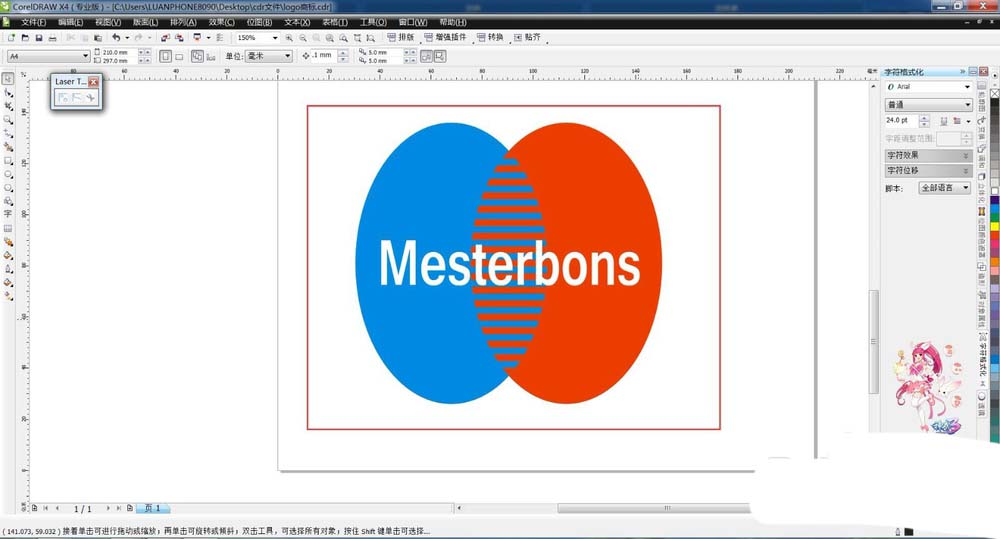Click the Save icon in toolbar
The height and width of the screenshot is (539, 1000).
point(39,38)
